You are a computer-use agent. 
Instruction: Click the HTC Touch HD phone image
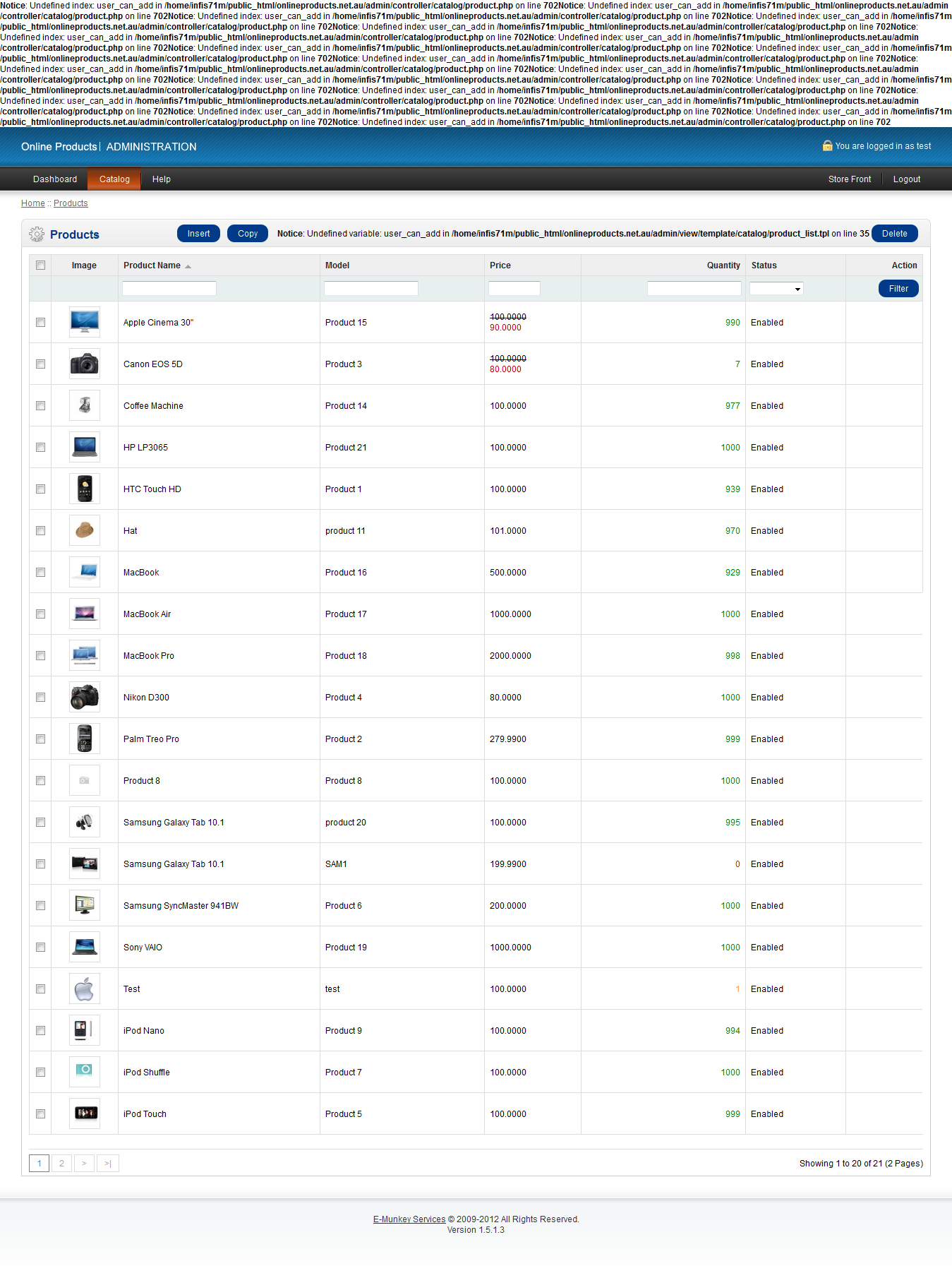click(x=85, y=489)
